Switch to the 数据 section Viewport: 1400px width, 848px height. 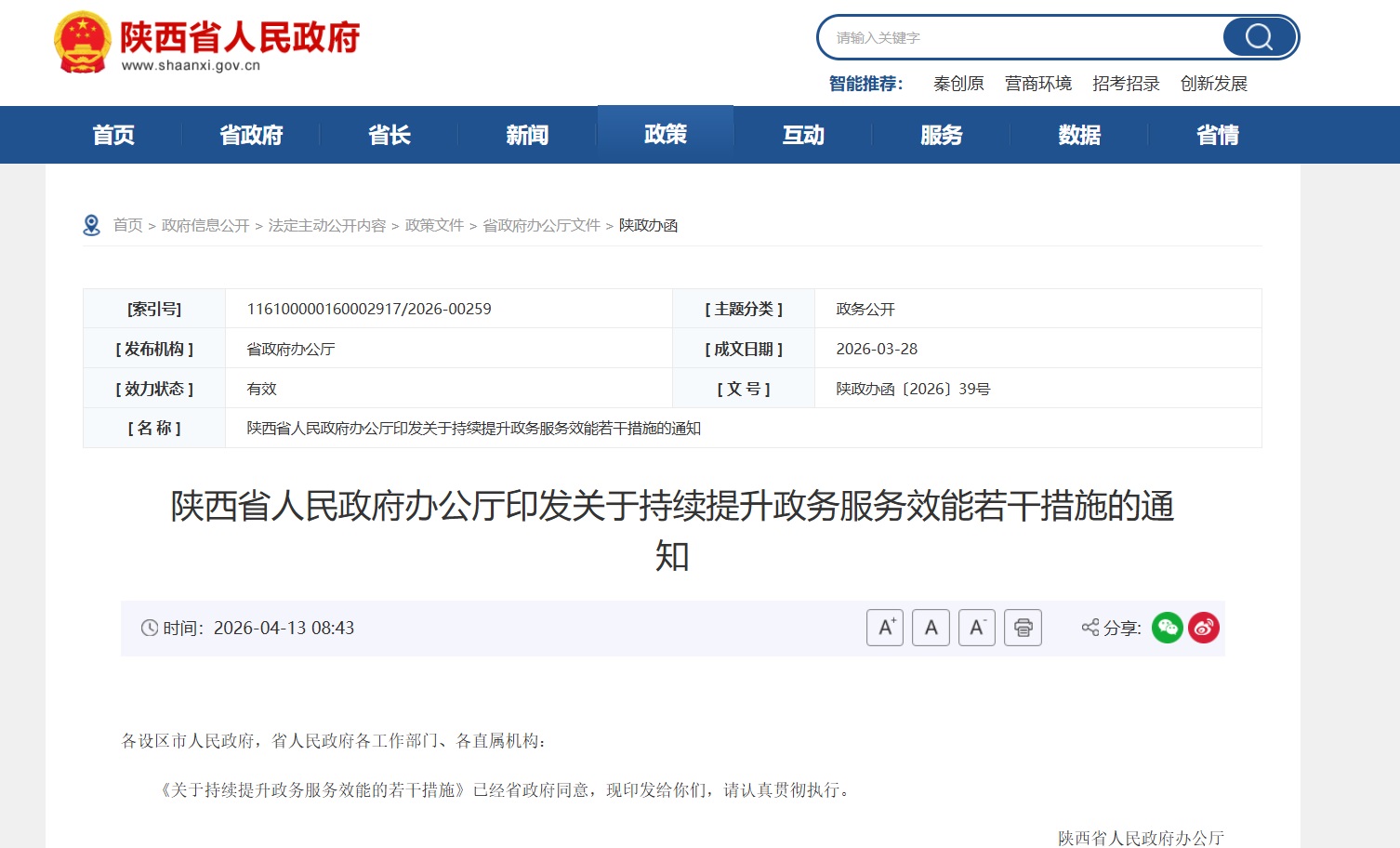coord(1079,135)
